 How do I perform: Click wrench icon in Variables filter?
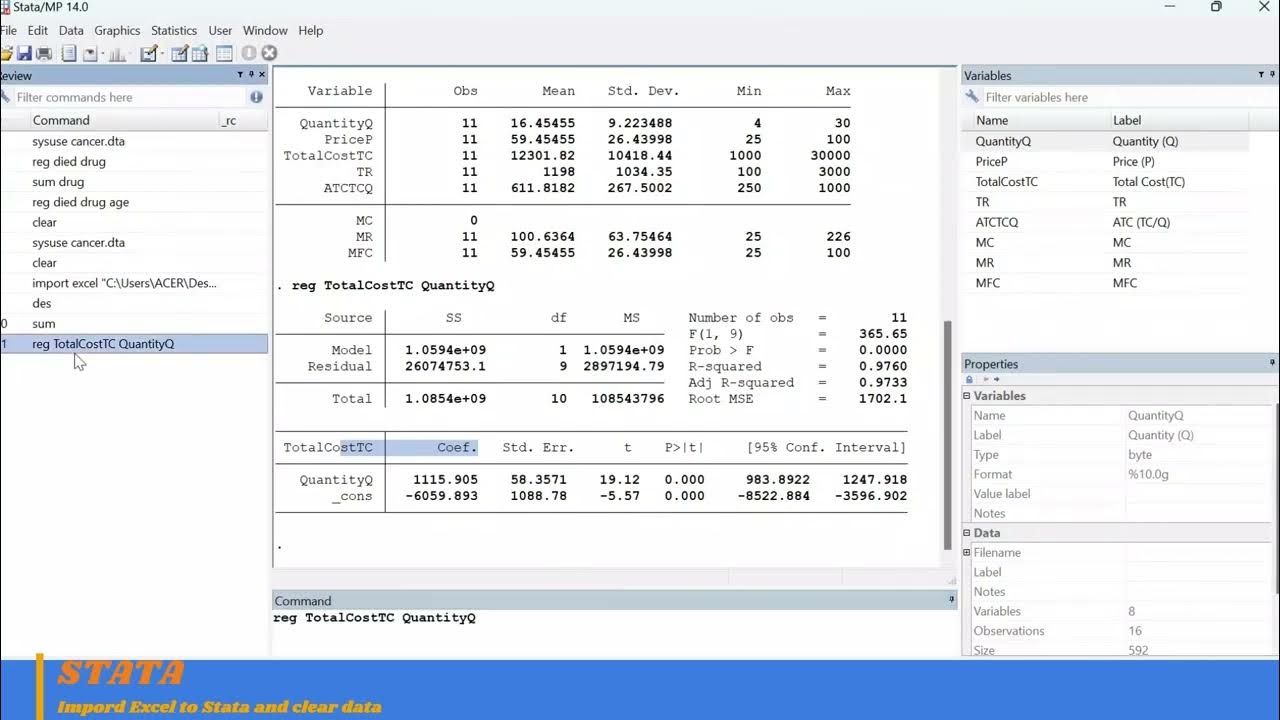coord(972,97)
